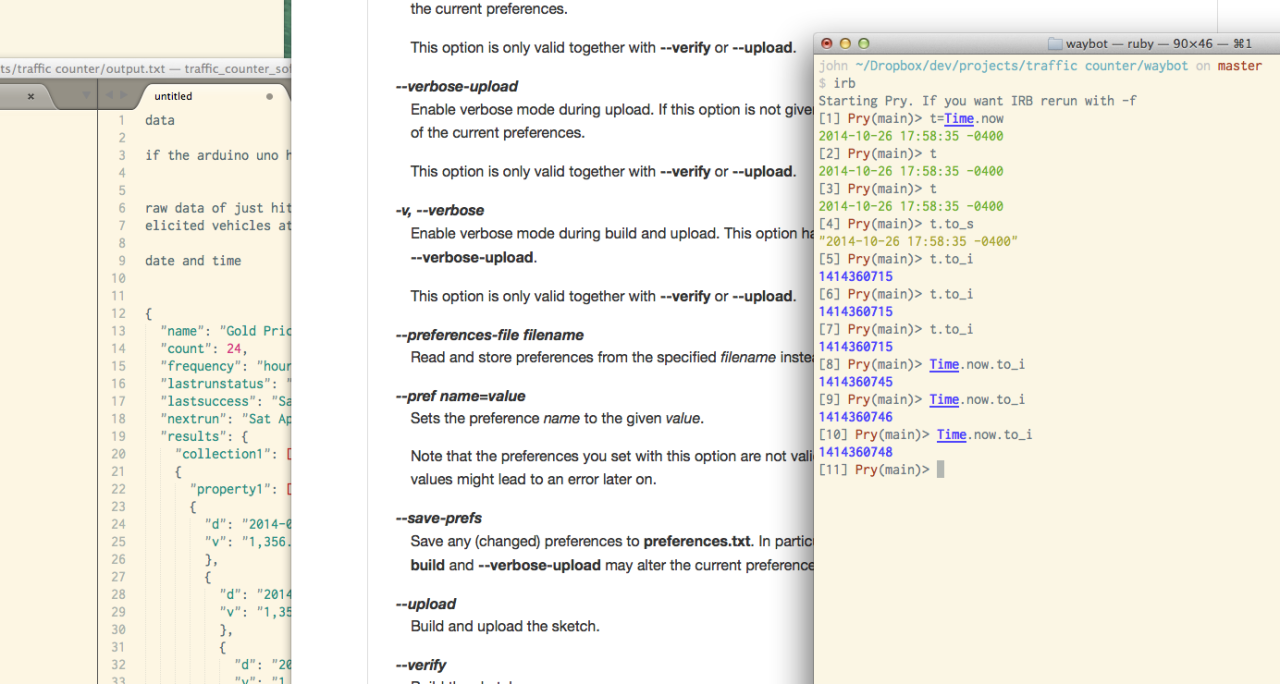Click line number 24 in the editor gutter
1280x684 pixels.
[x=118, y=524]
